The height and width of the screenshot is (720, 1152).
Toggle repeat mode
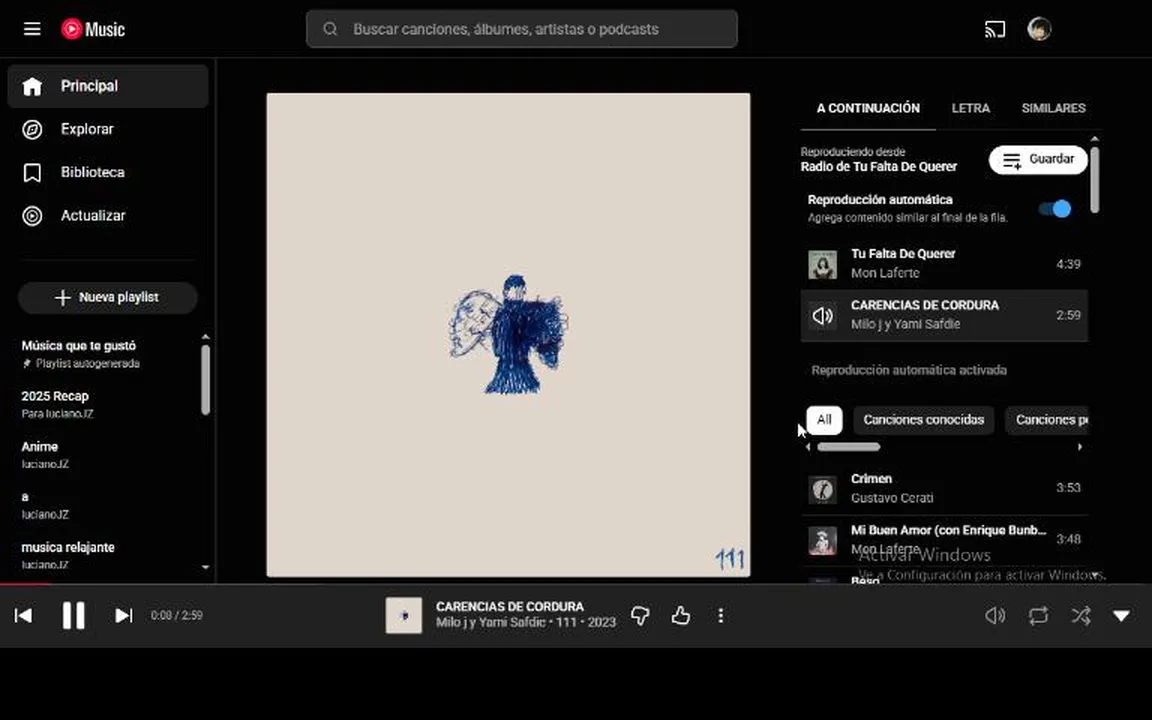point(1038,615)
